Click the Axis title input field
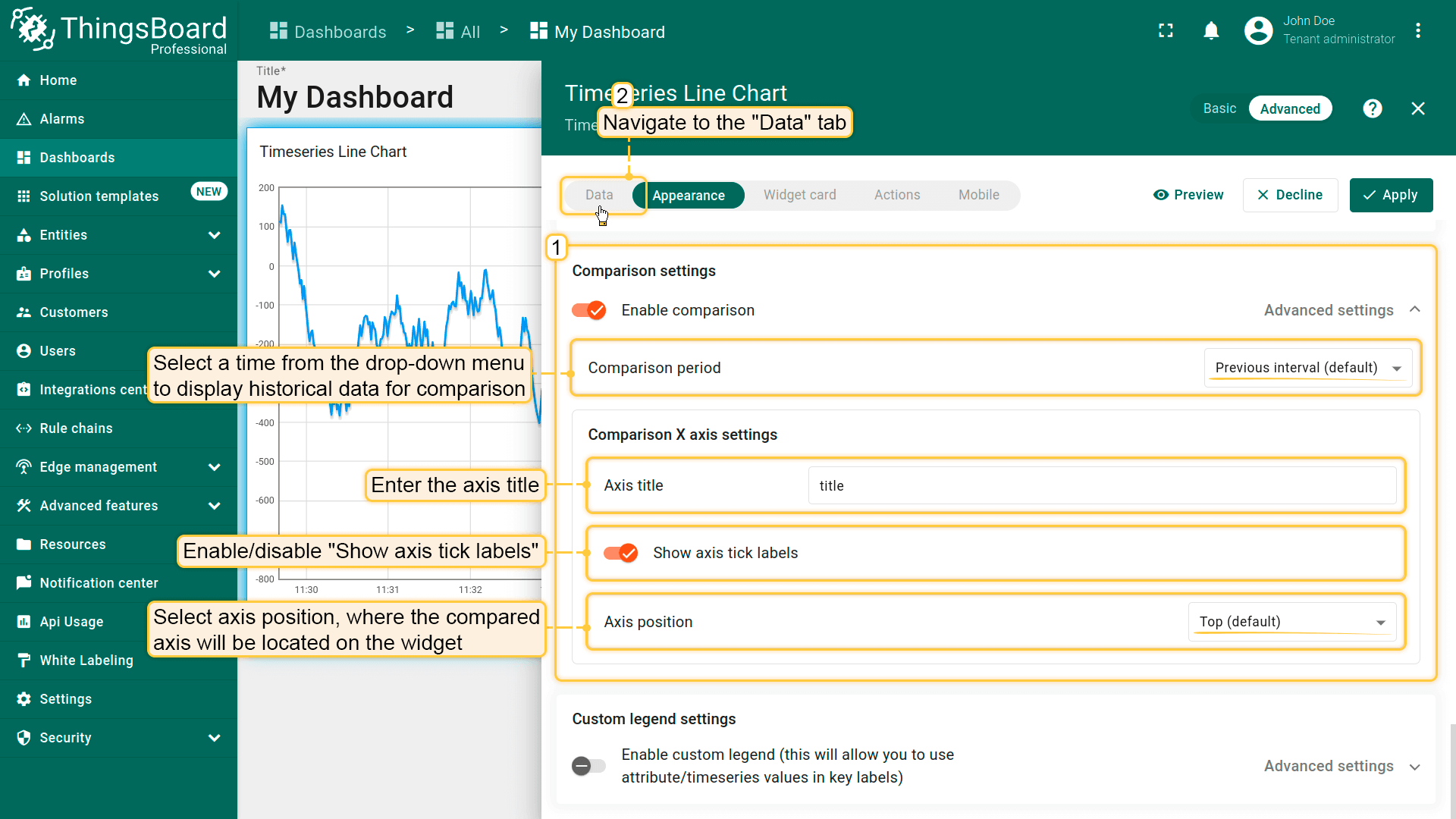Screen dimensions: 1456x819 tap(1102, 485)
